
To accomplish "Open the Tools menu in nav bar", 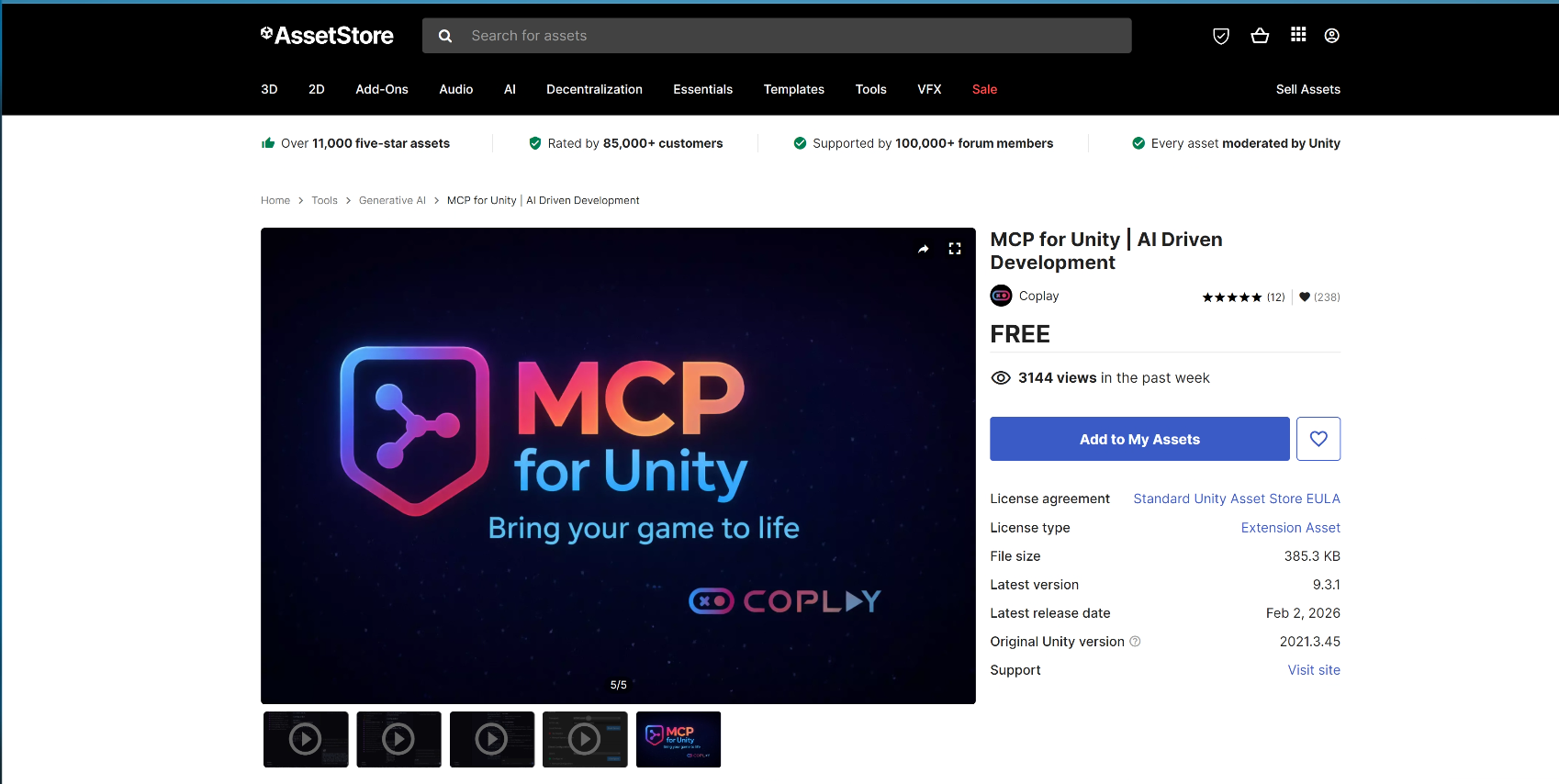I will tap(871, 89).
